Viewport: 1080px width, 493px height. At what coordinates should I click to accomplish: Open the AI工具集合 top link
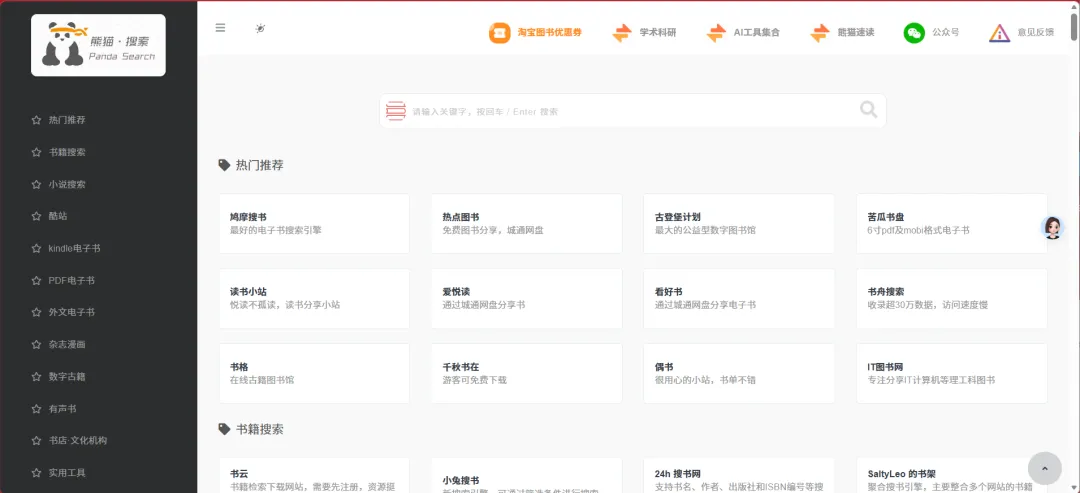pos(756,32)
